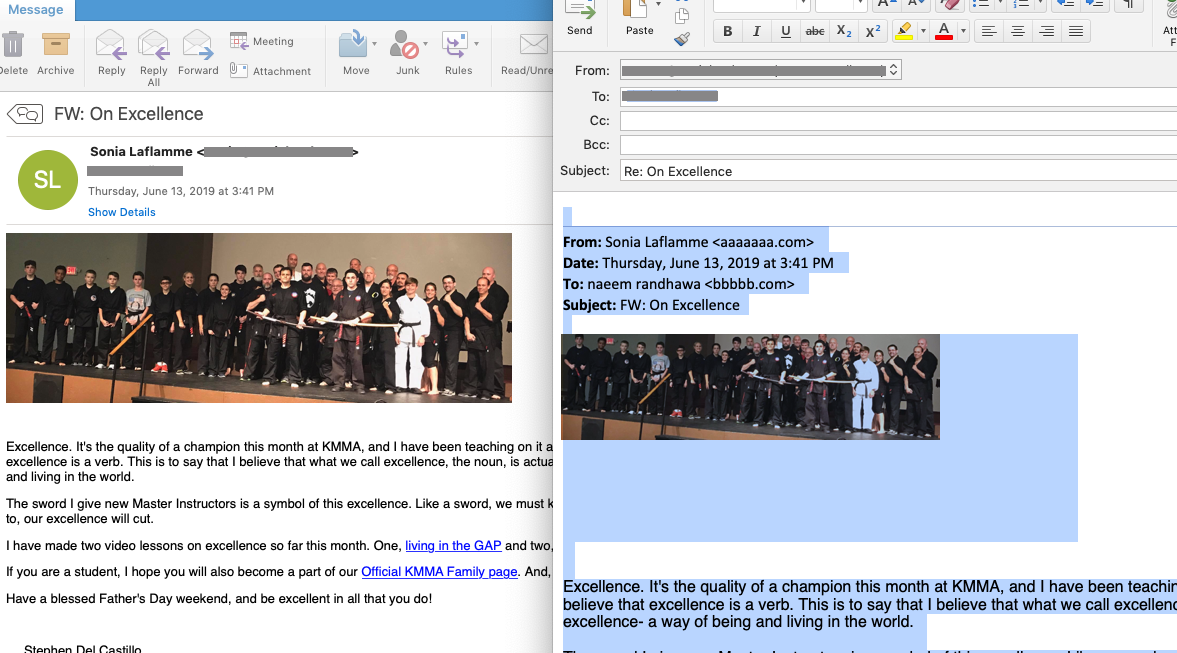This screenshot has width=1177, height=653.
Task: Expand the Paste options arrow
Action: coord(658,5)
